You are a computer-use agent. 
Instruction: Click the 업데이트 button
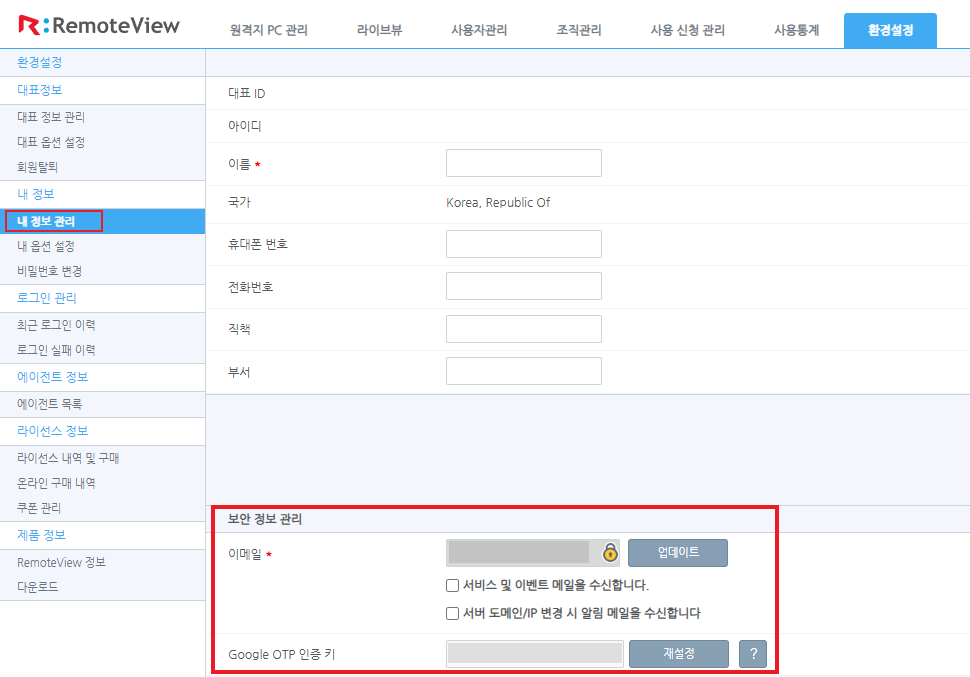[x=678, y=553]
